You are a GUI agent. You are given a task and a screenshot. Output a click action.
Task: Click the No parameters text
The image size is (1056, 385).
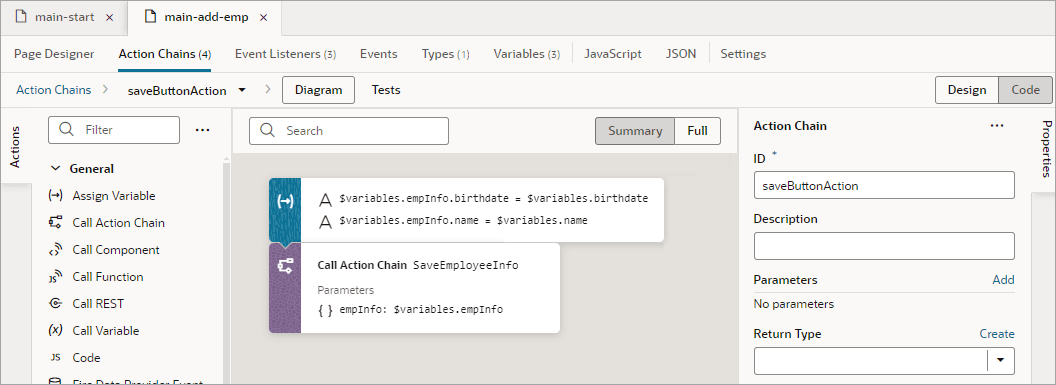[794, 304]
